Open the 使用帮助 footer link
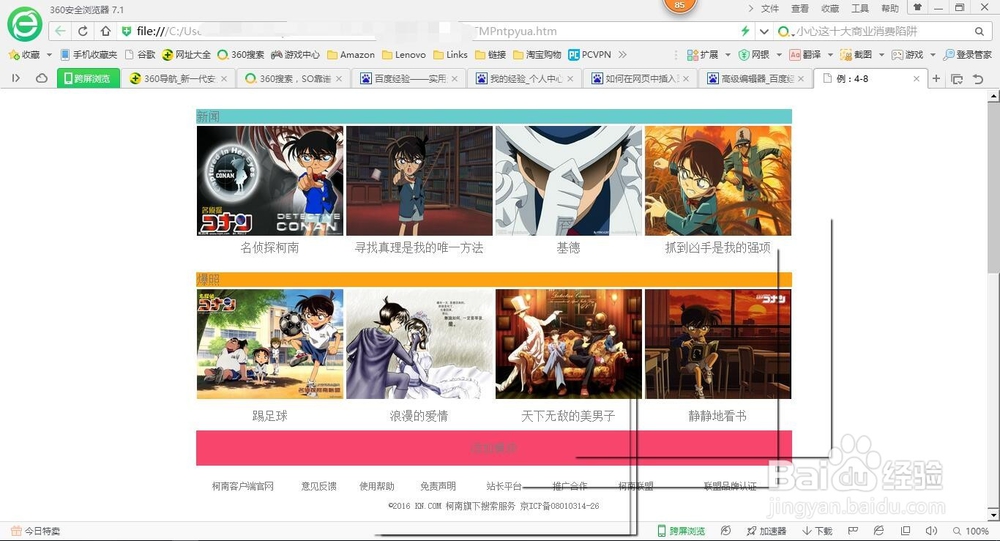Image resolution: width=1000 pixels, height=541 pixels. coord(377,486)
